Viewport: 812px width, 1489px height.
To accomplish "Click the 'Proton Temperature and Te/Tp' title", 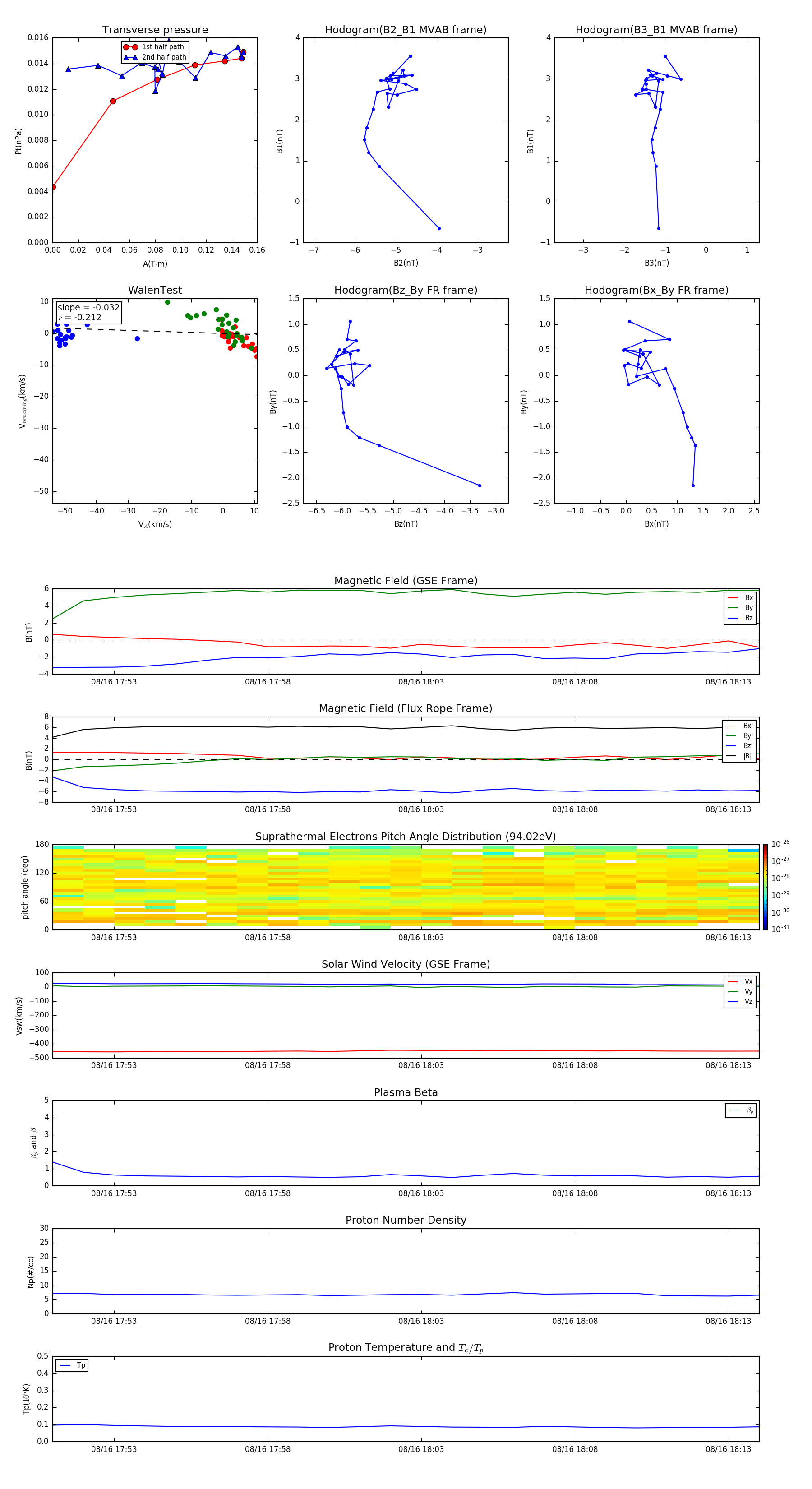I will tap(406, 1348).
